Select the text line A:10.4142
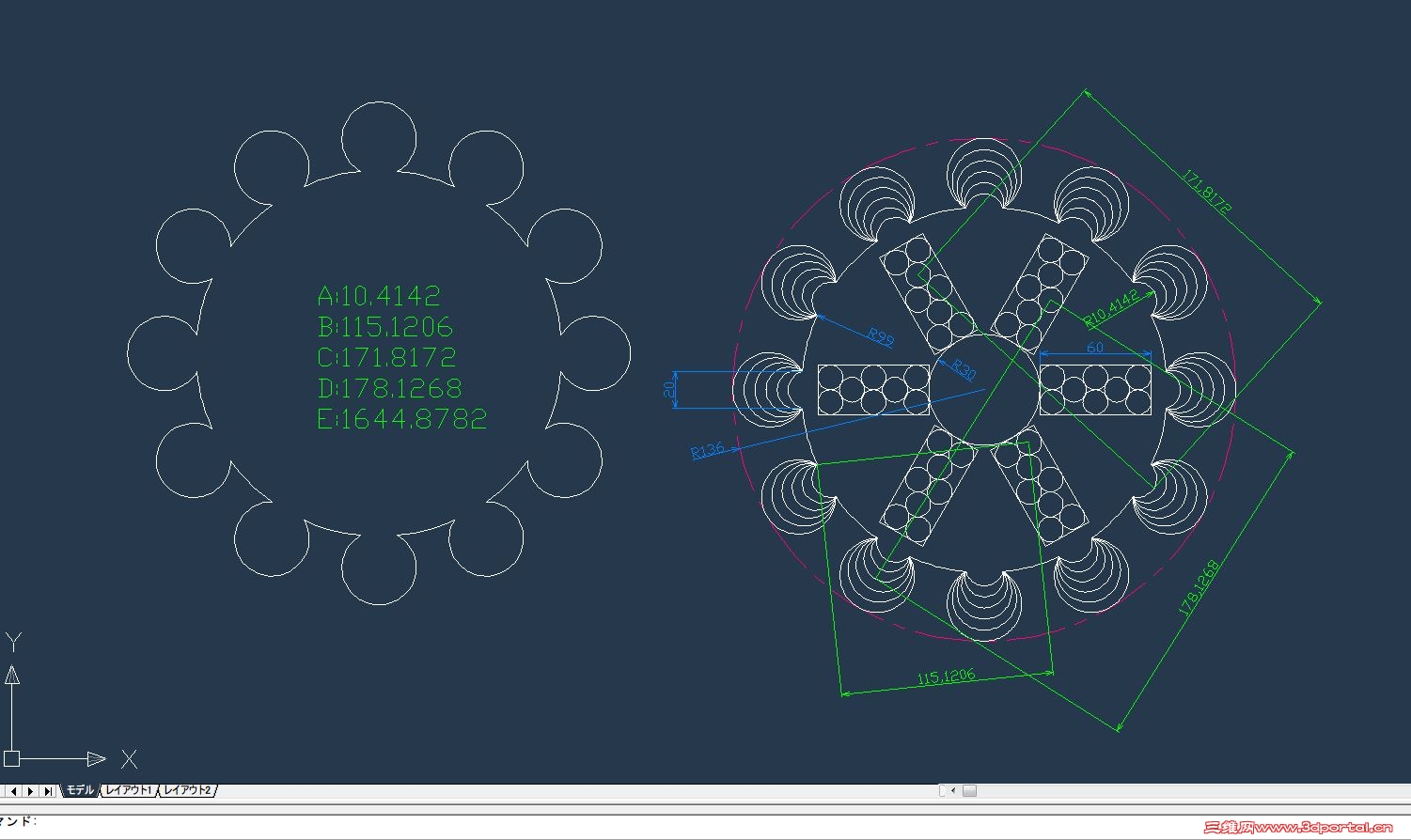 [x=379, y=296]
